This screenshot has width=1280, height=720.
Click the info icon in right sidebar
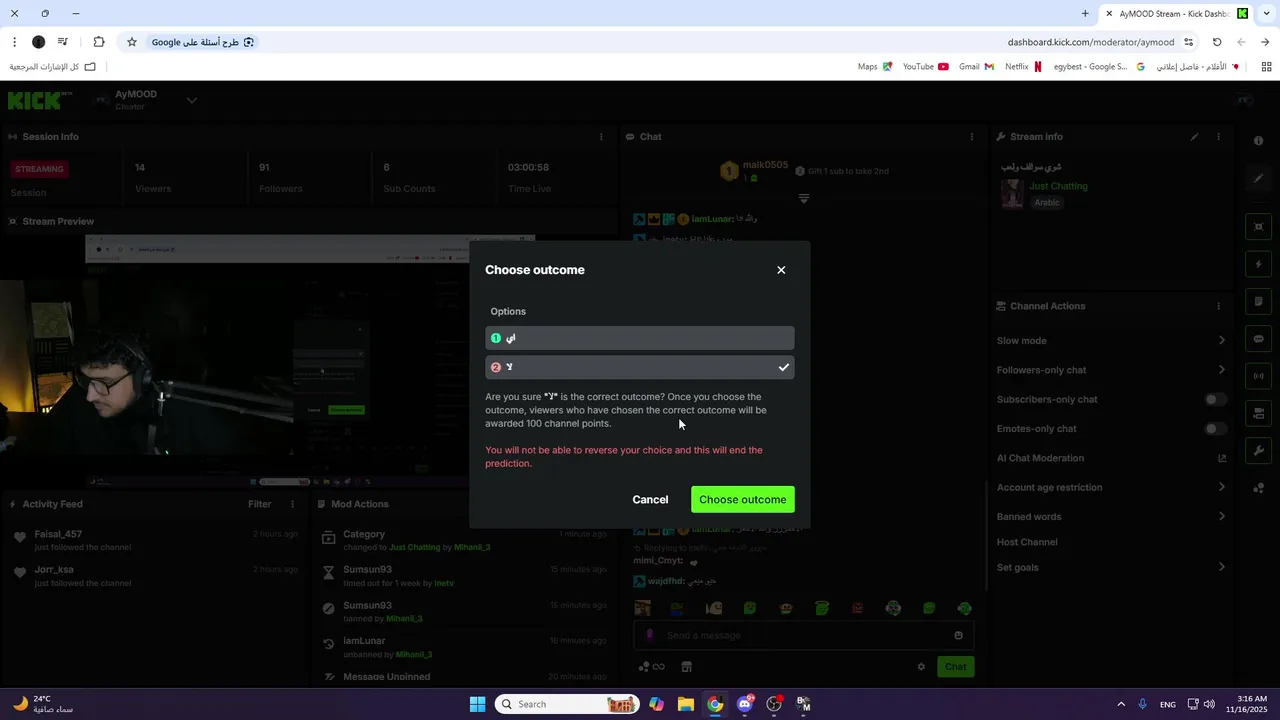point(1259,141)
